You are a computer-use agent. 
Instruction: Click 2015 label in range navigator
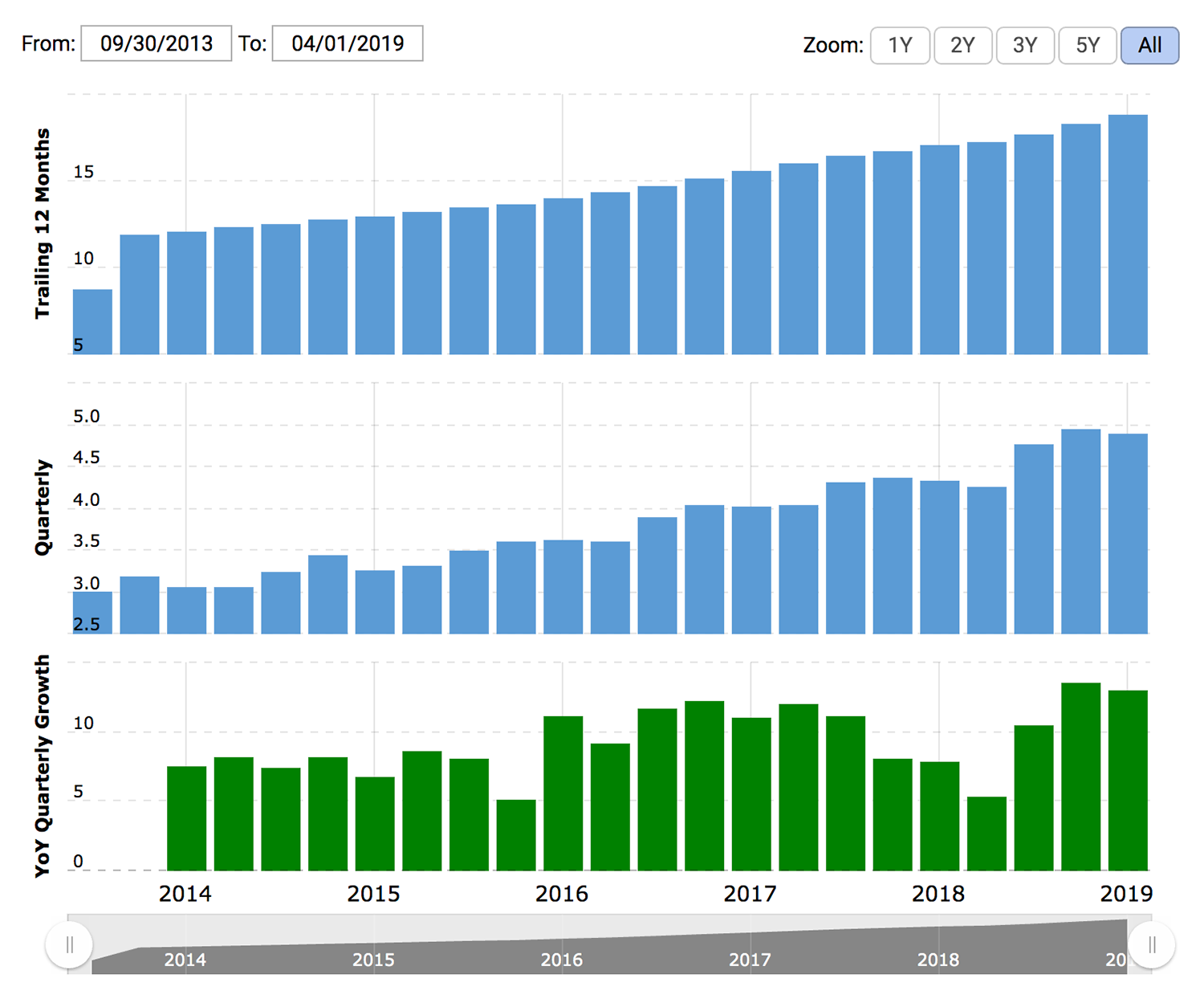coord(373,960)
